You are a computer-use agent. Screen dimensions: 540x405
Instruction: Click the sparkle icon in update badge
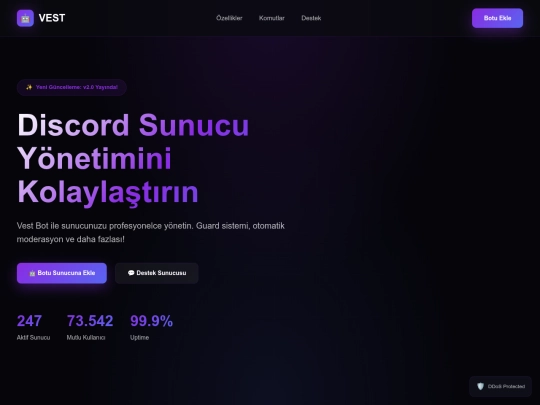point(29,87)
